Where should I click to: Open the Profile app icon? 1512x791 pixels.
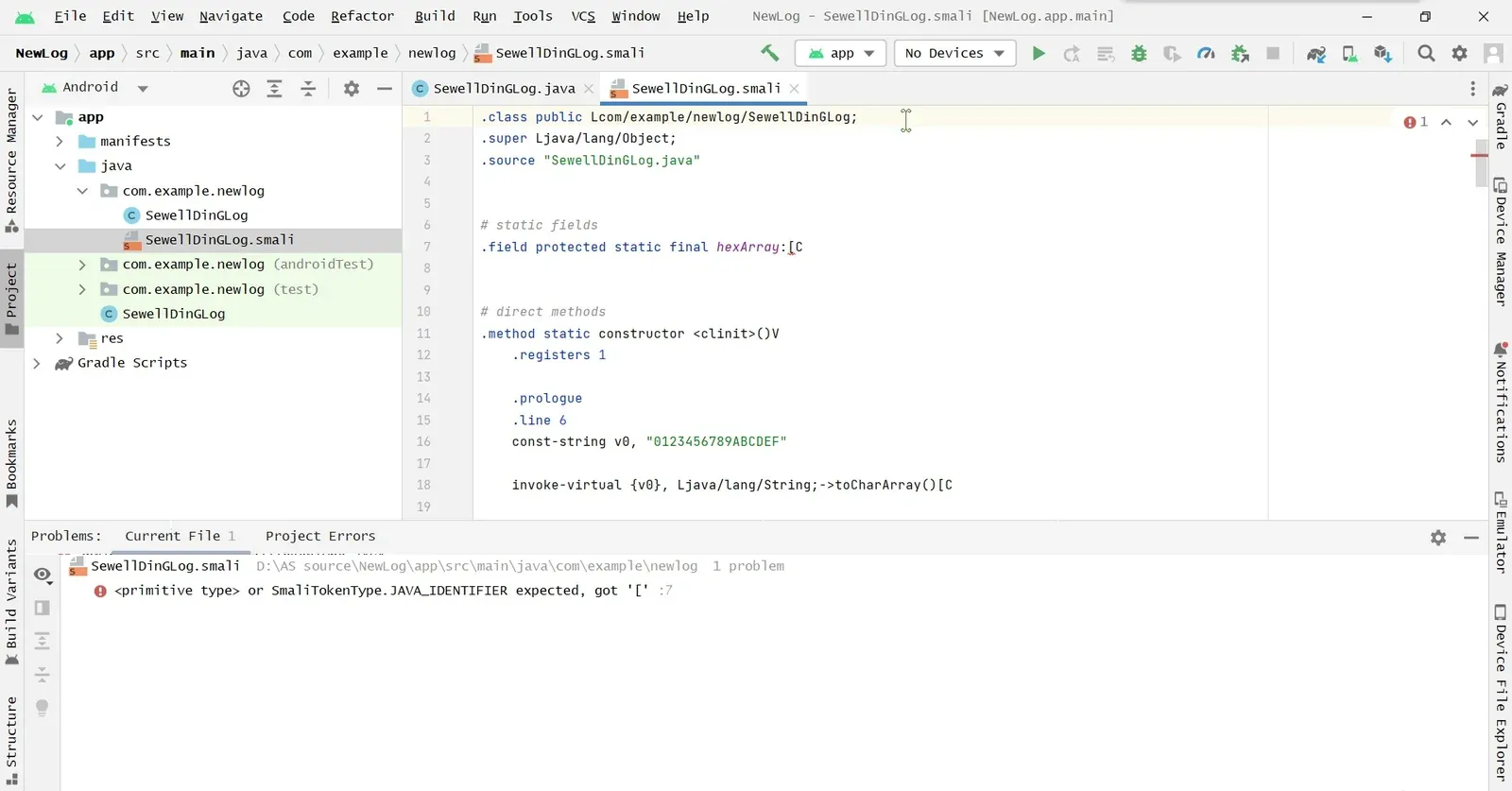[x=1206, y=53]
